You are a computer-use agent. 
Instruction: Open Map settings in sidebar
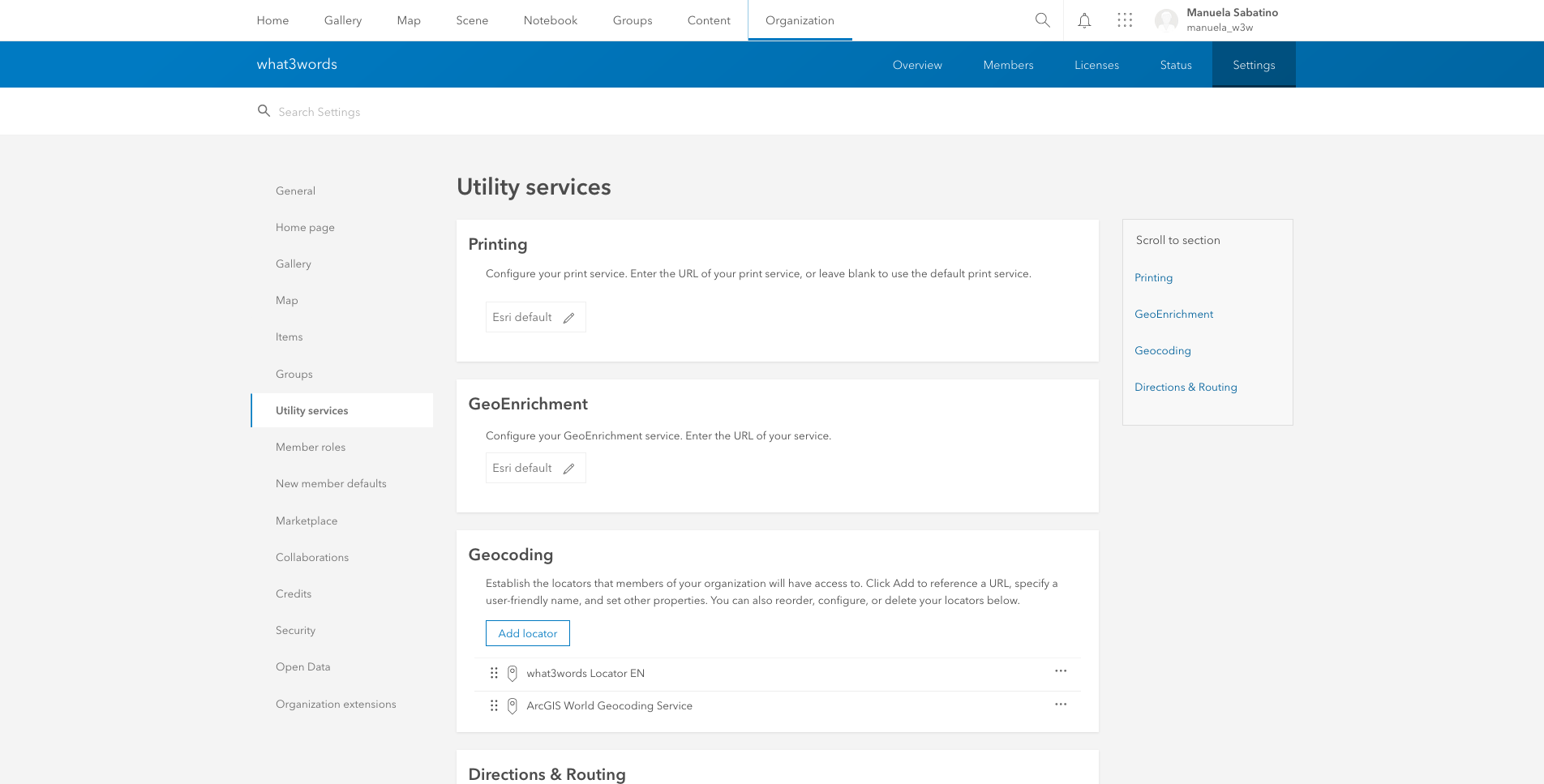[x=286, y=301]
